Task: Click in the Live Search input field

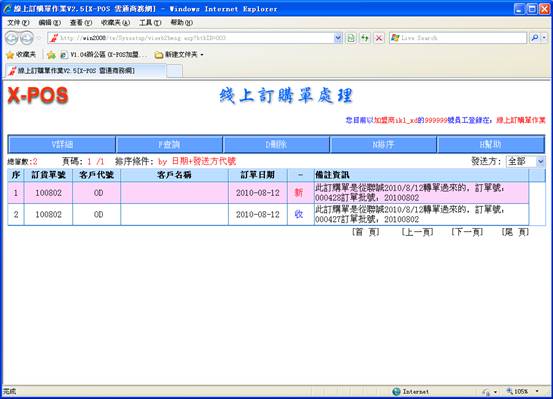Action: [x=462, y=38]
